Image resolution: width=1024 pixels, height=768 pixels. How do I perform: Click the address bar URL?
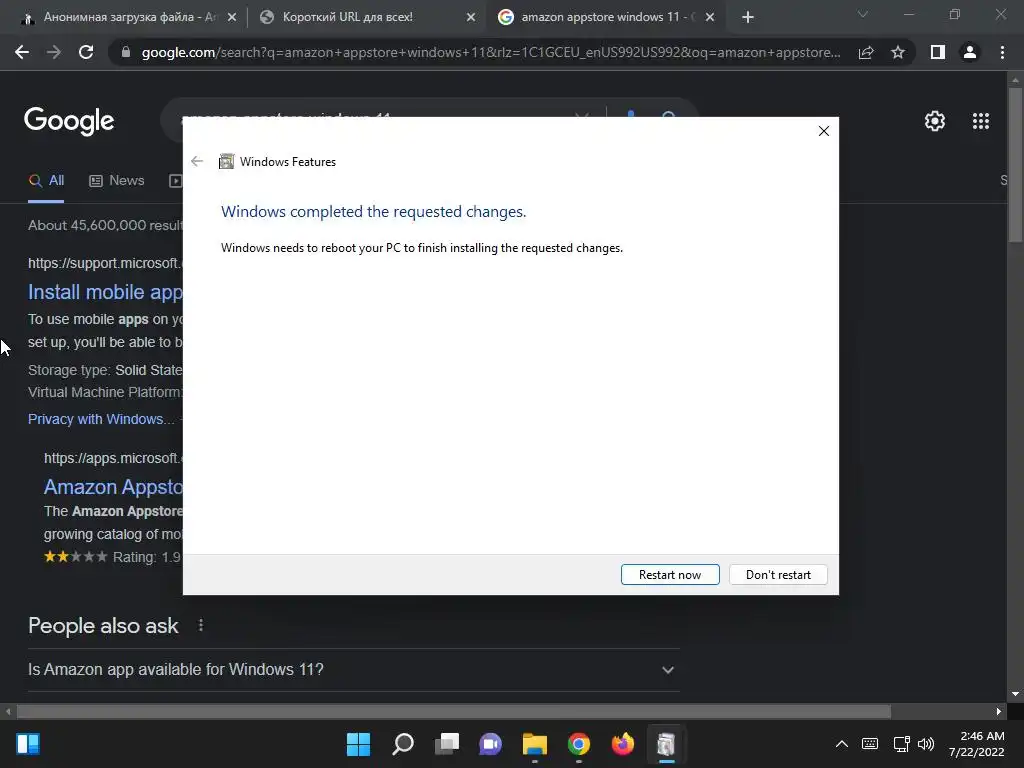(491, 52)
